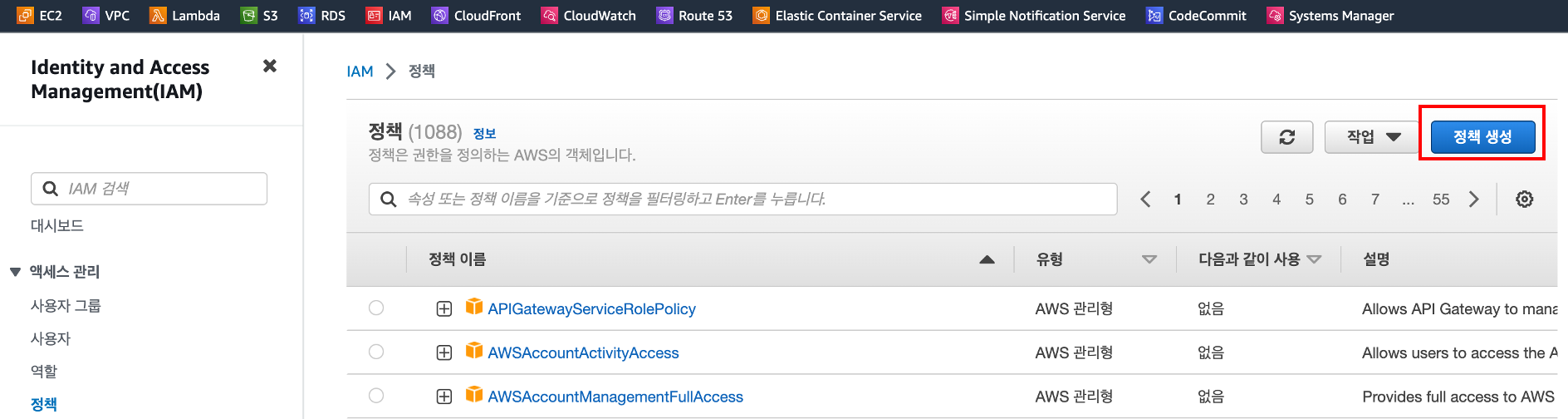The width and height of the screenshot is (1568, 419).
Task: Open the IAM service shortcut icon
Action: click(x=374, y=15)
